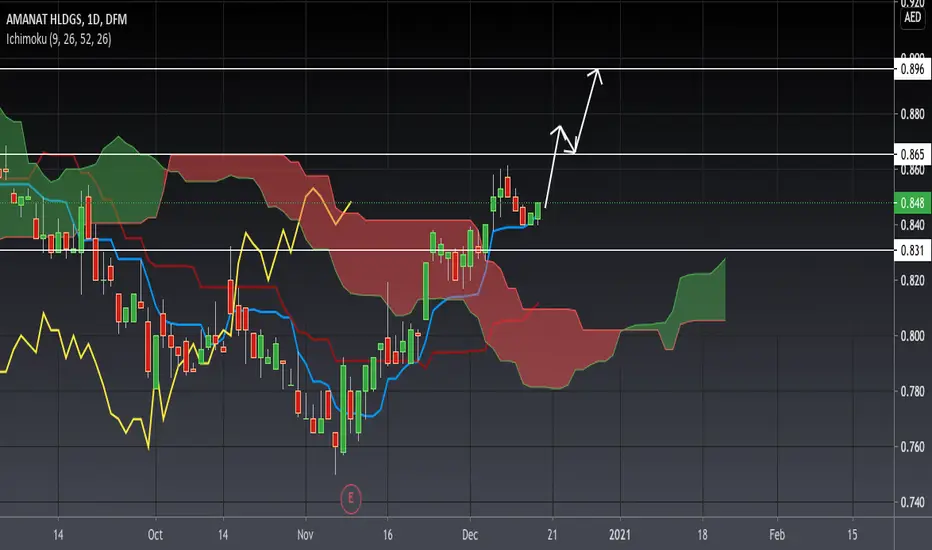Click the 0.800 price scale value
The height and width of the screenshot is (550, 932).
[x=912, y=335]
